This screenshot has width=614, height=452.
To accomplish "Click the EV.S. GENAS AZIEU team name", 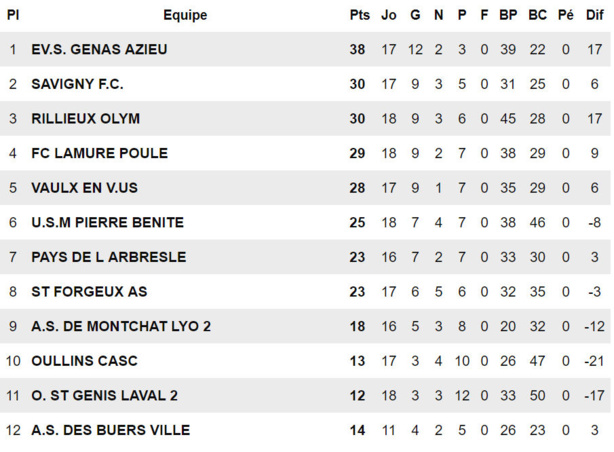I will pos(99,50).
